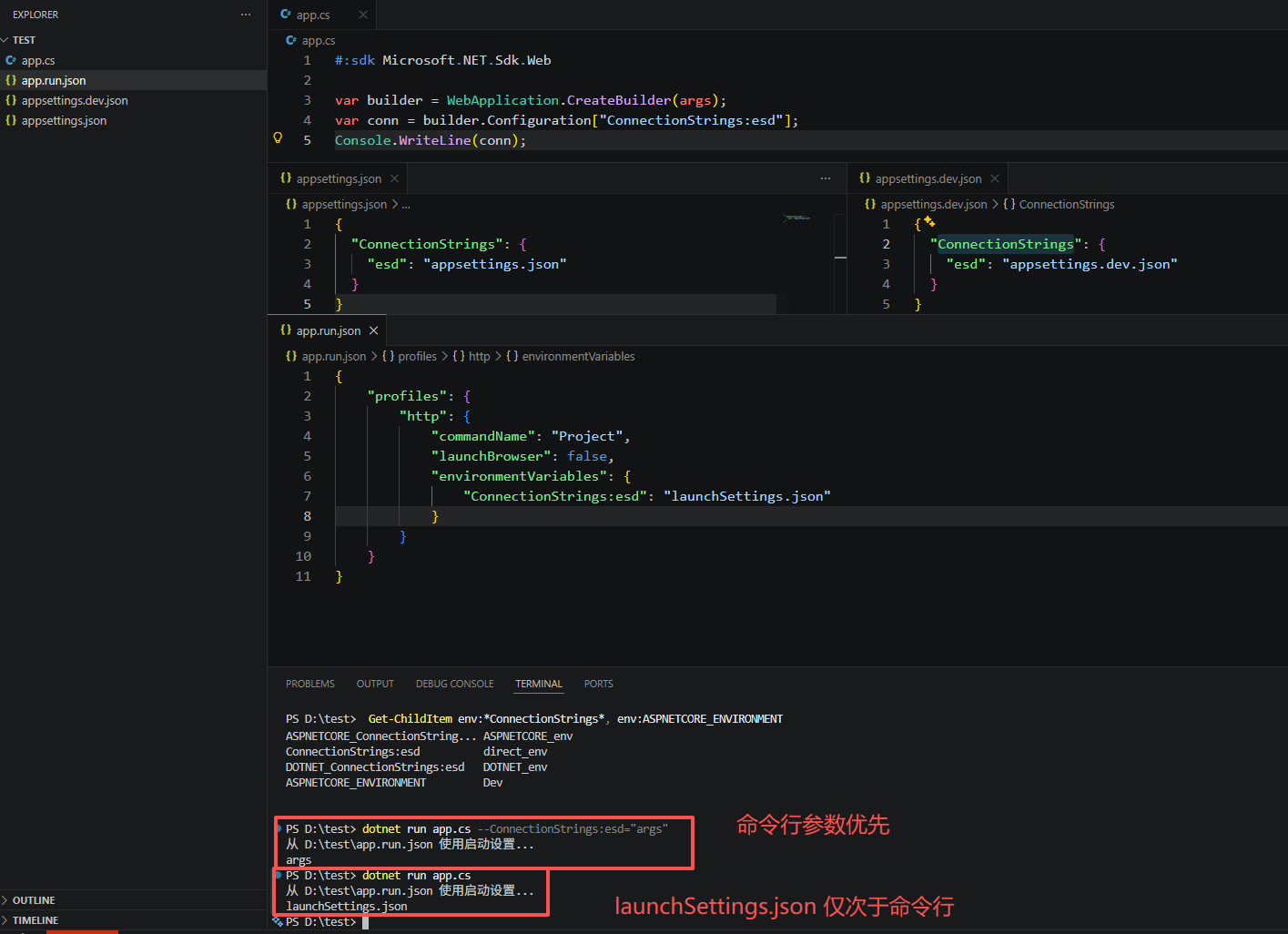Click line number 8 in app.run.json

307,516
